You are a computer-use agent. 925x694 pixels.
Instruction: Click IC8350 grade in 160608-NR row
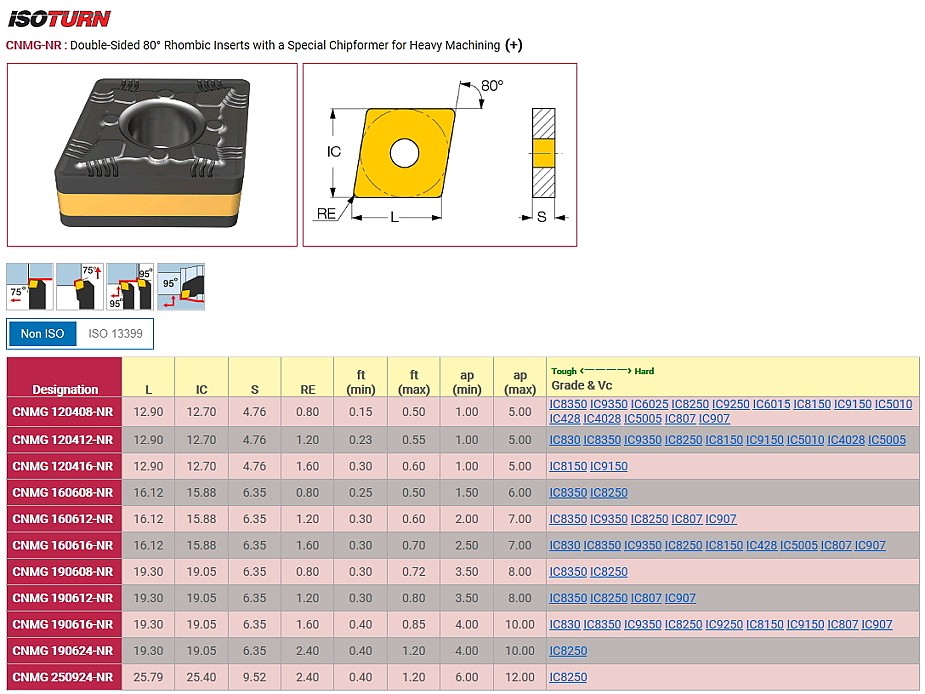pyautogui.click(x=568, y=492)
